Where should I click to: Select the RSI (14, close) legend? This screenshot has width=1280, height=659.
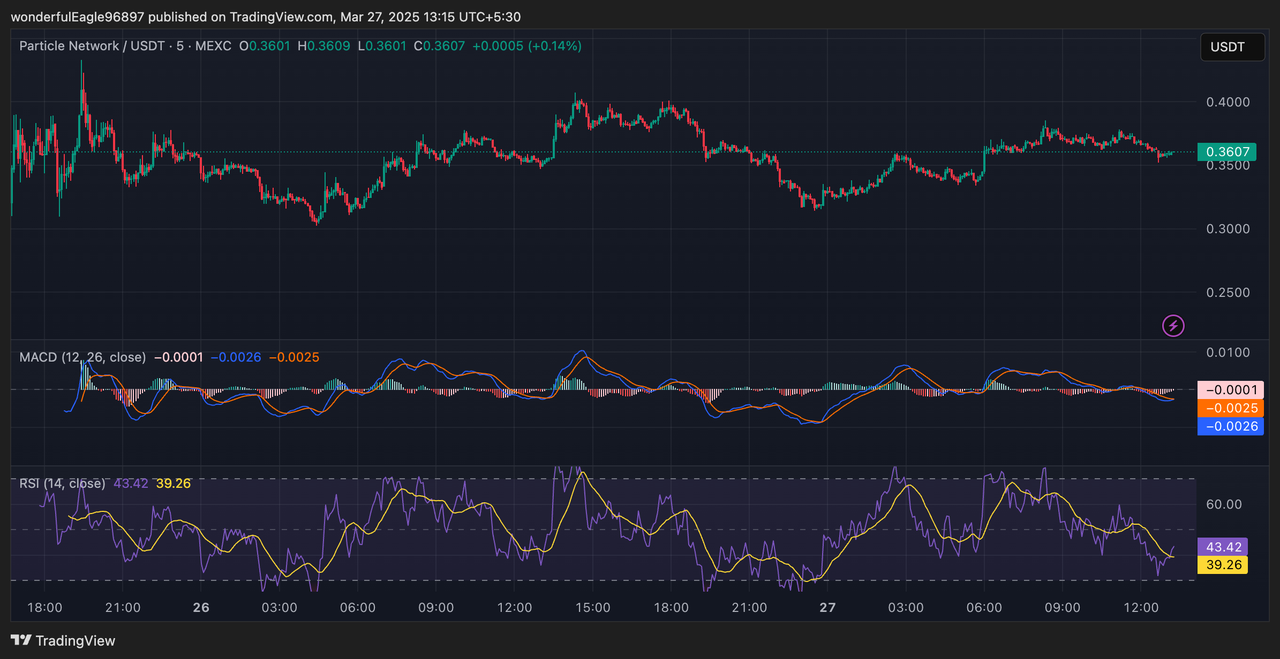(x=62, y=484)
